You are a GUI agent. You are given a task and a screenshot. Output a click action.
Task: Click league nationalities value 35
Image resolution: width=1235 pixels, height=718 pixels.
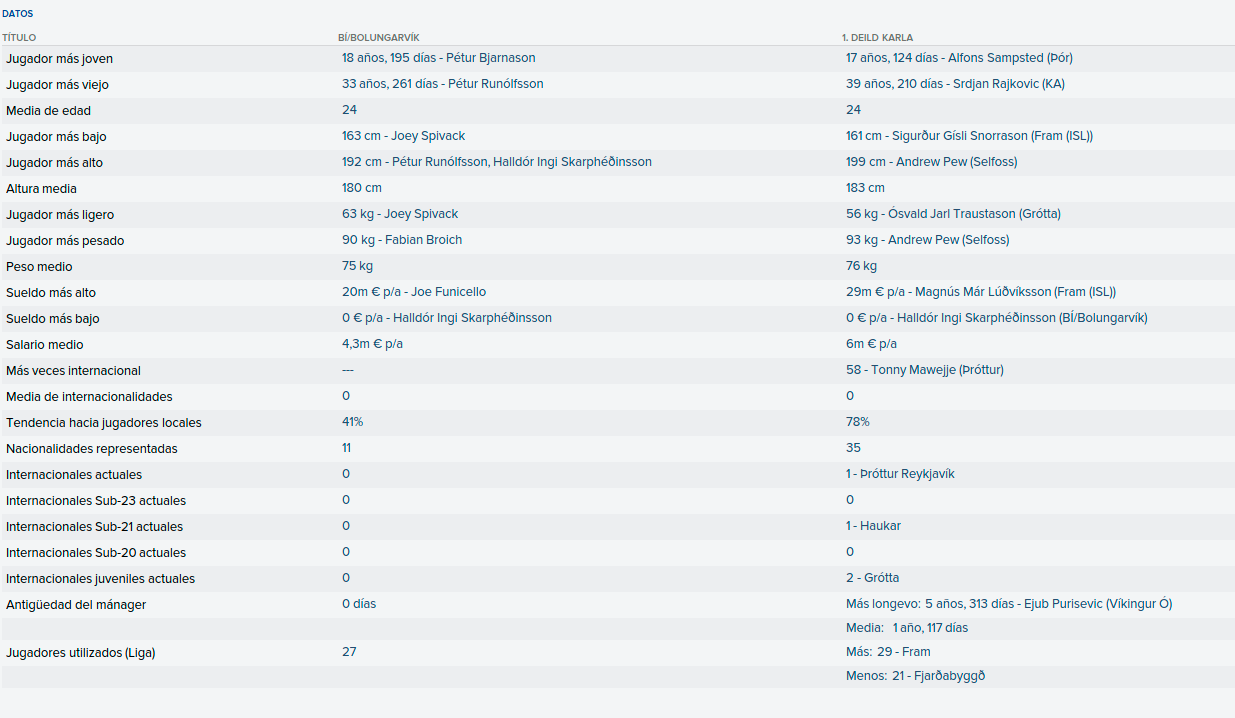pos(853,448)
